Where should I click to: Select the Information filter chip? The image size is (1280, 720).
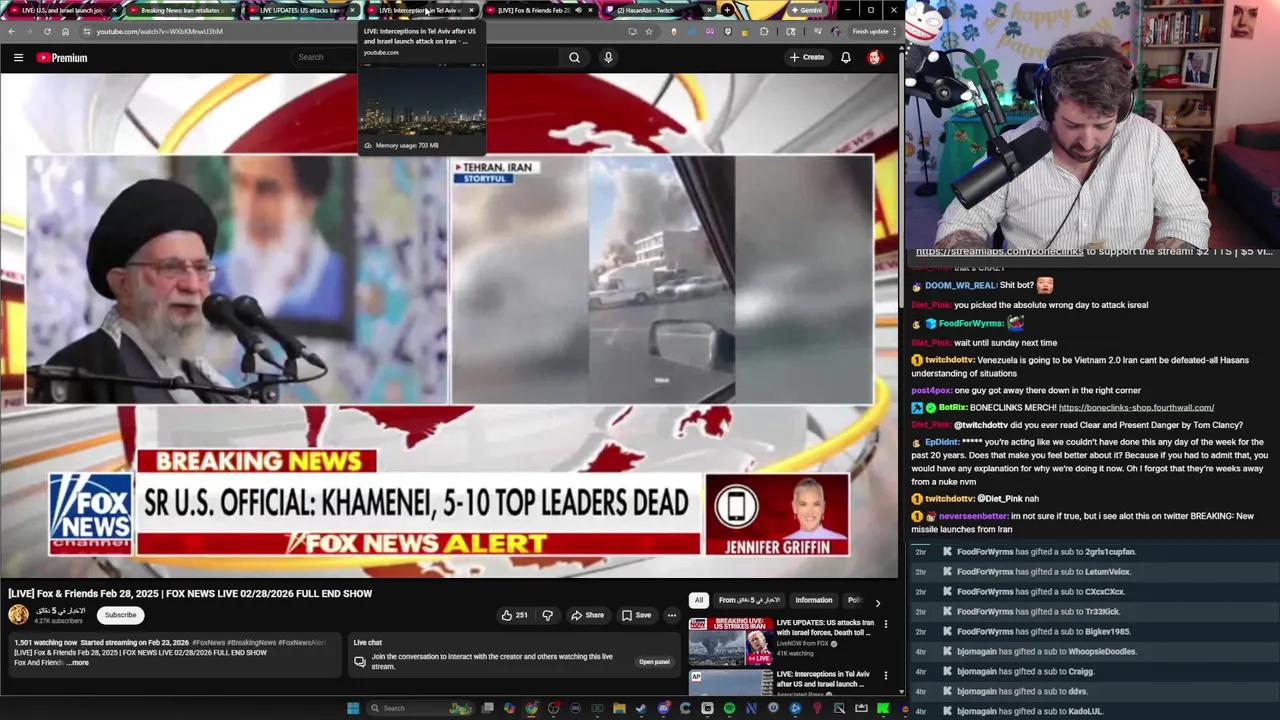[814, 600]
